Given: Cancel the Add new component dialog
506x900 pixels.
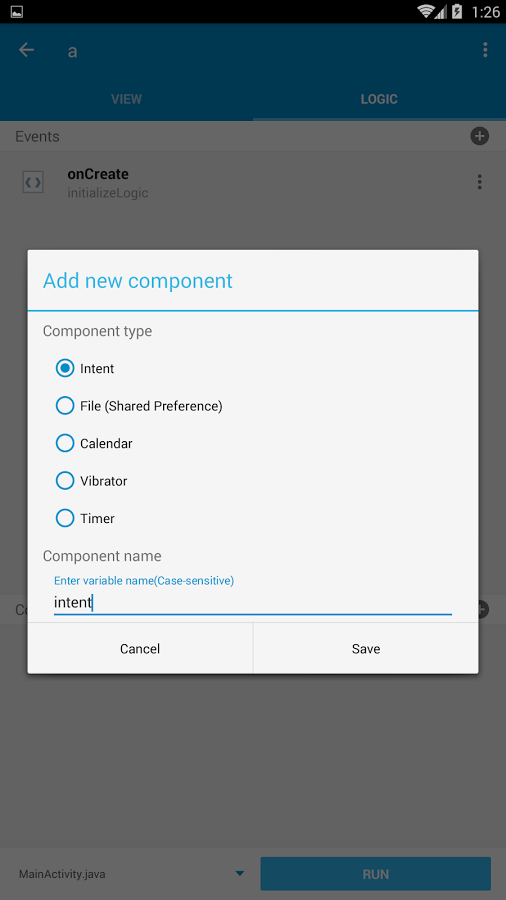Looking at the screenshot, I should click(x=140, y=649).
